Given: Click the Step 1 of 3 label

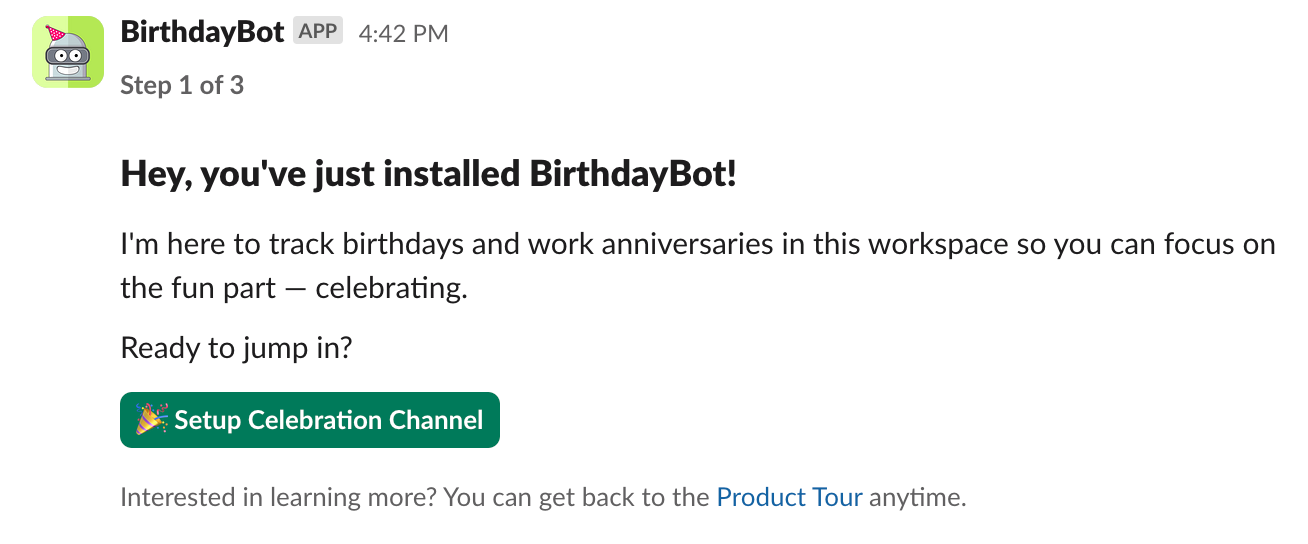Looking at the screenshot, I should click(181, 85).
